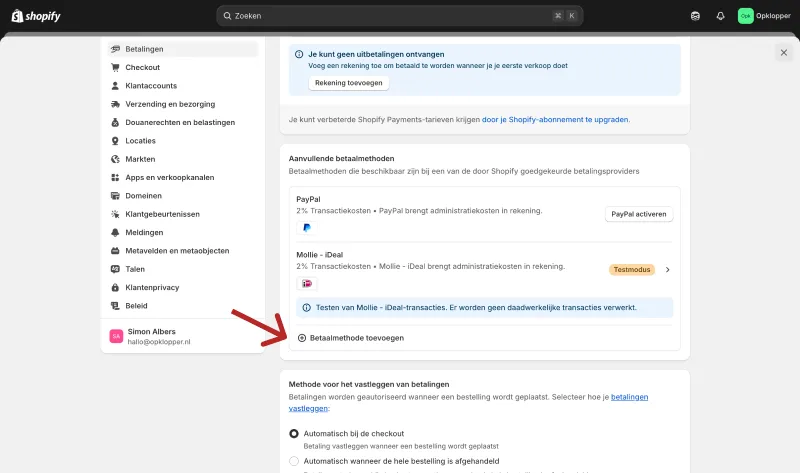This screenshot has width=800, height=473.
Task: Open the Sidekick assistant icon in top bar
Action: coord(695,16)
